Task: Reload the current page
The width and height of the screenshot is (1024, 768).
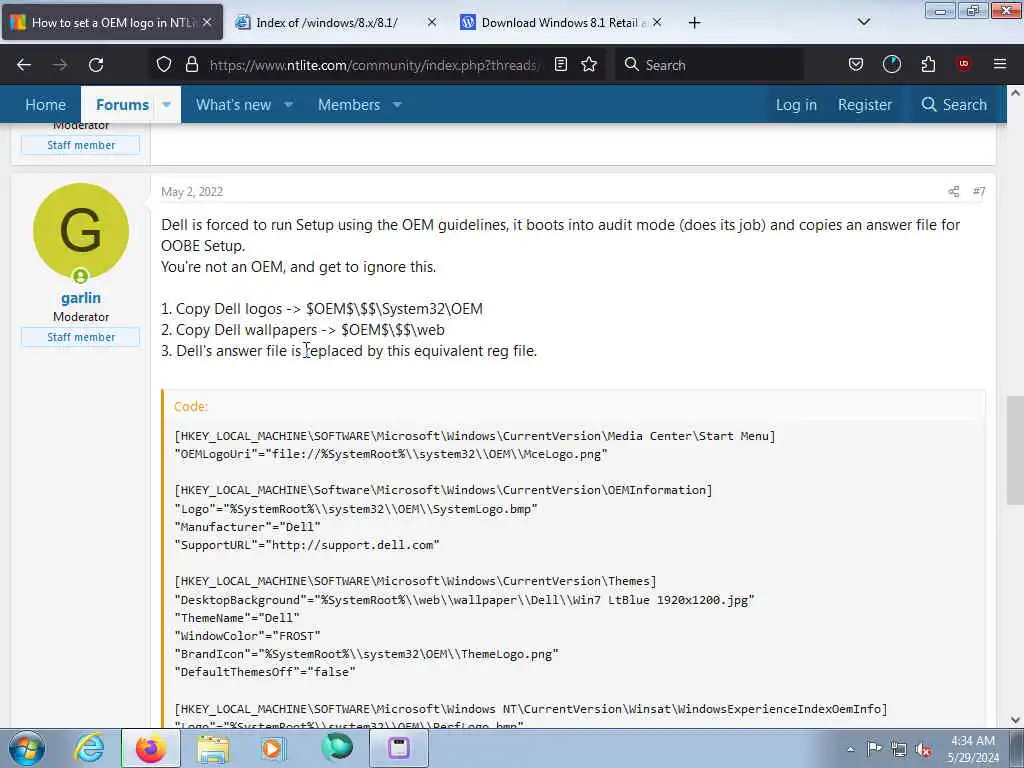Action: (96, 65)
